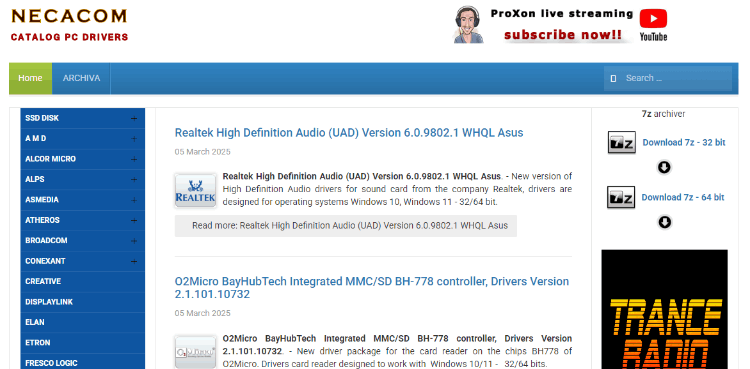750x369 pixels.
Task: Open the BROADCOM category link
Action: [x=46, y=241]
